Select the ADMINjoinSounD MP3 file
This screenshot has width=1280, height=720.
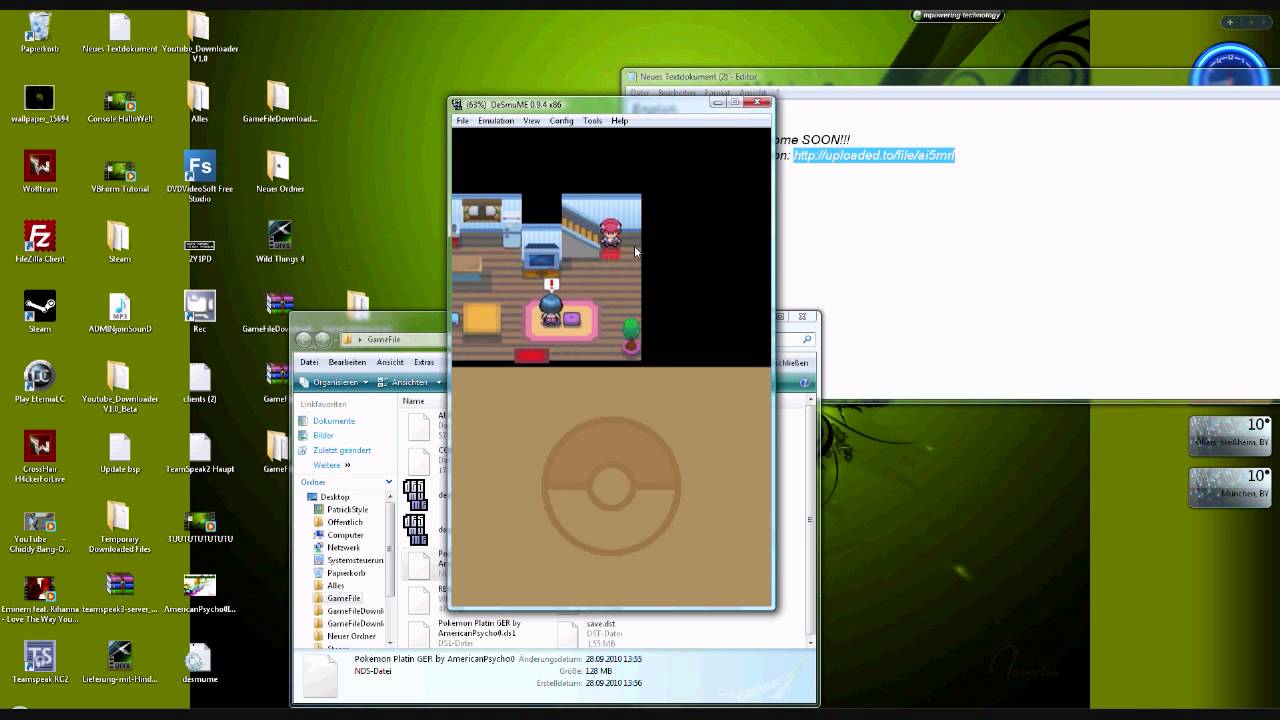pos(120,311)
